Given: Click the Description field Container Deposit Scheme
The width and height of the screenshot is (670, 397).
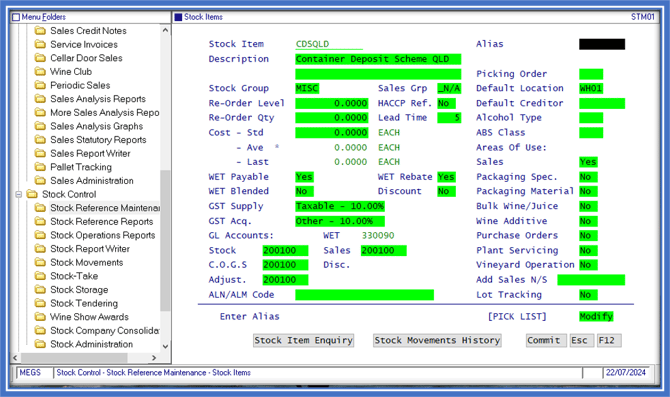Looking at the screenshot, I should (x=378, y=59).
